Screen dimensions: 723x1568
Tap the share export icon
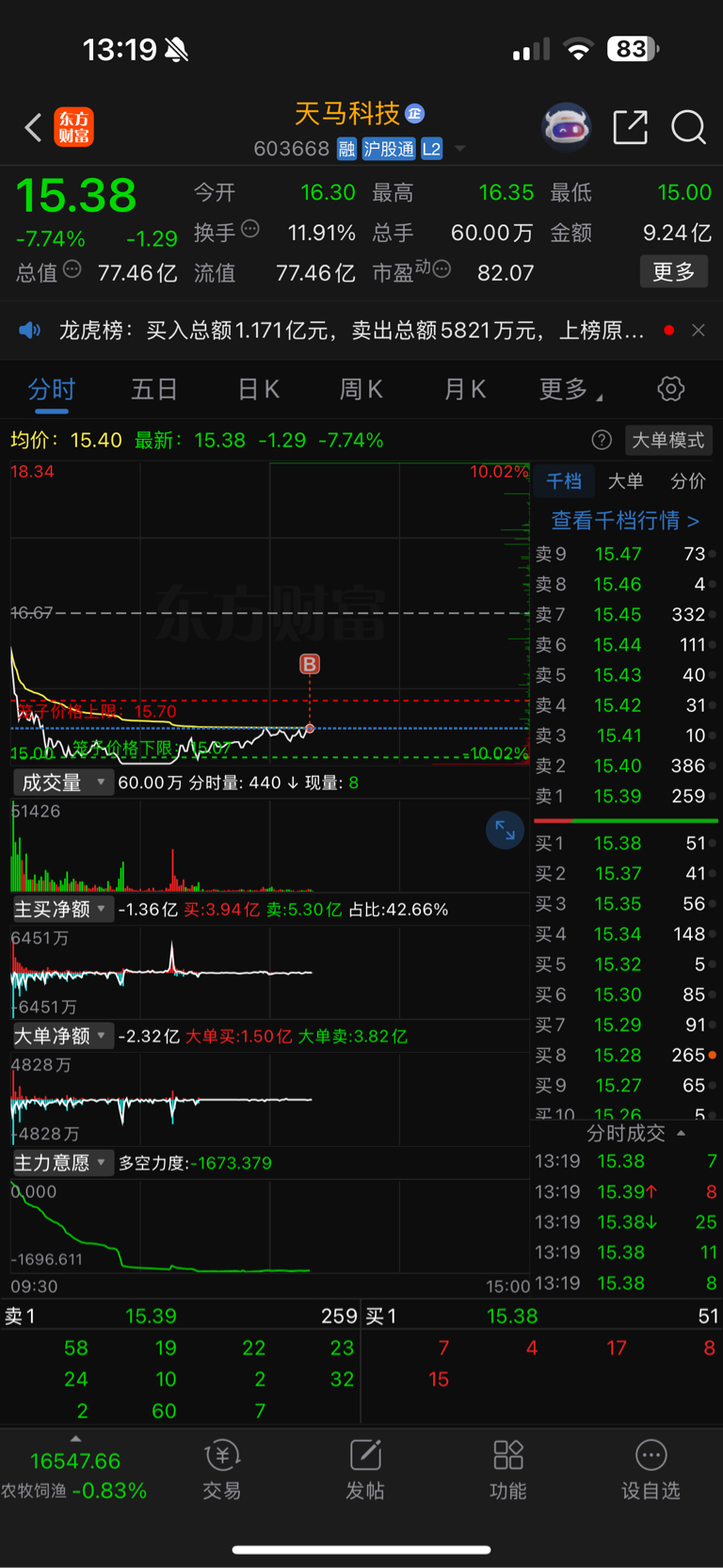[630, 126]
